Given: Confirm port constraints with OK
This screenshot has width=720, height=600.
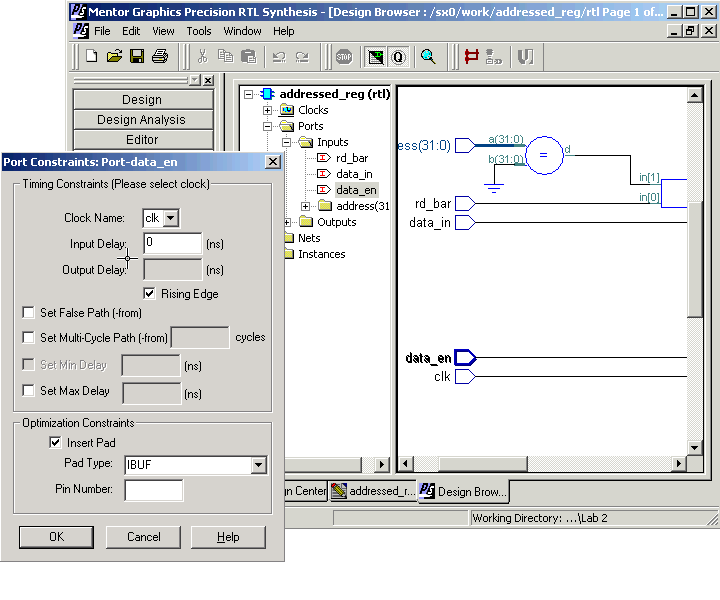Looking at the screenshot, I should point(56,537).
